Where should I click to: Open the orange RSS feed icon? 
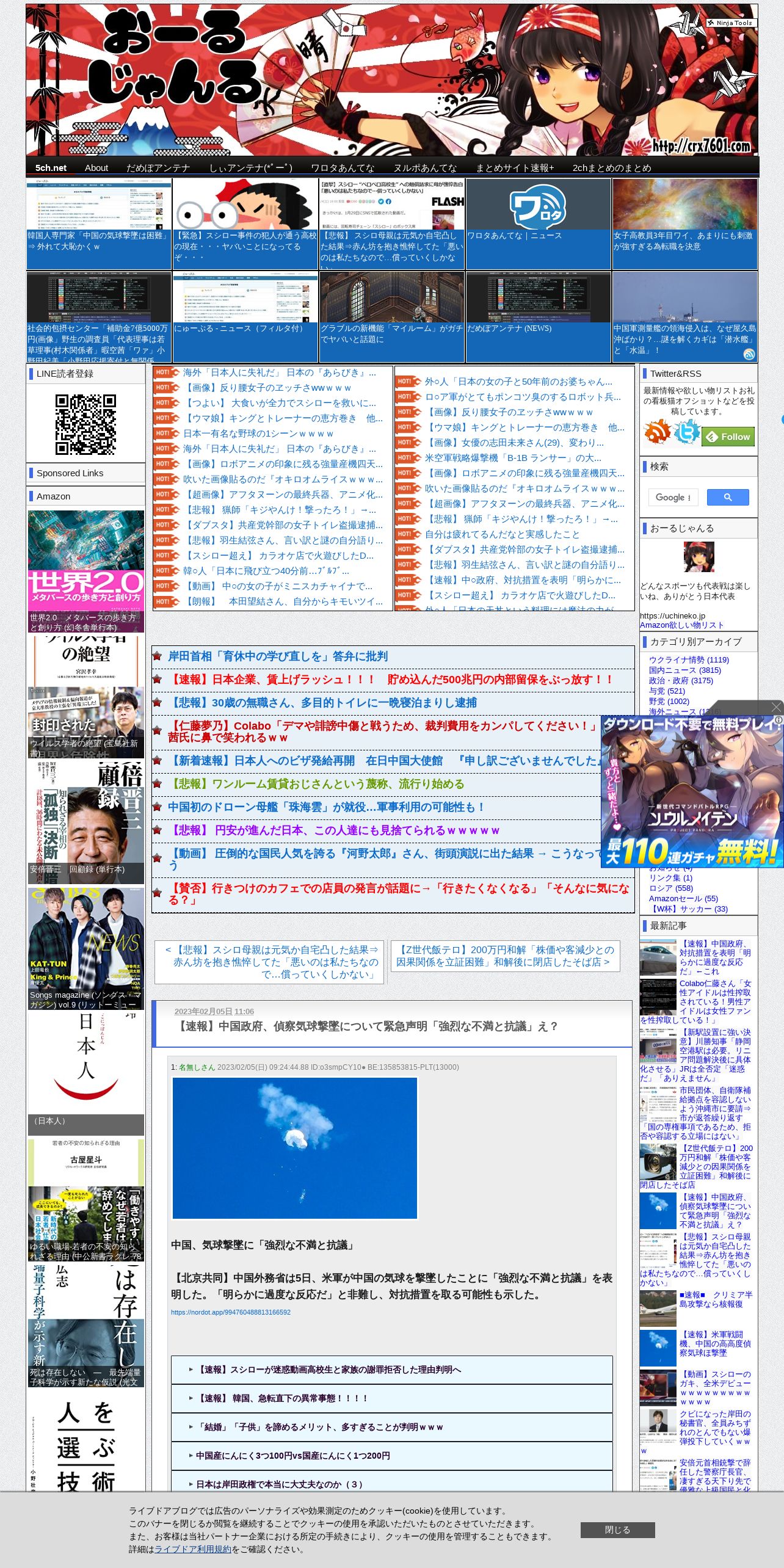657,432
